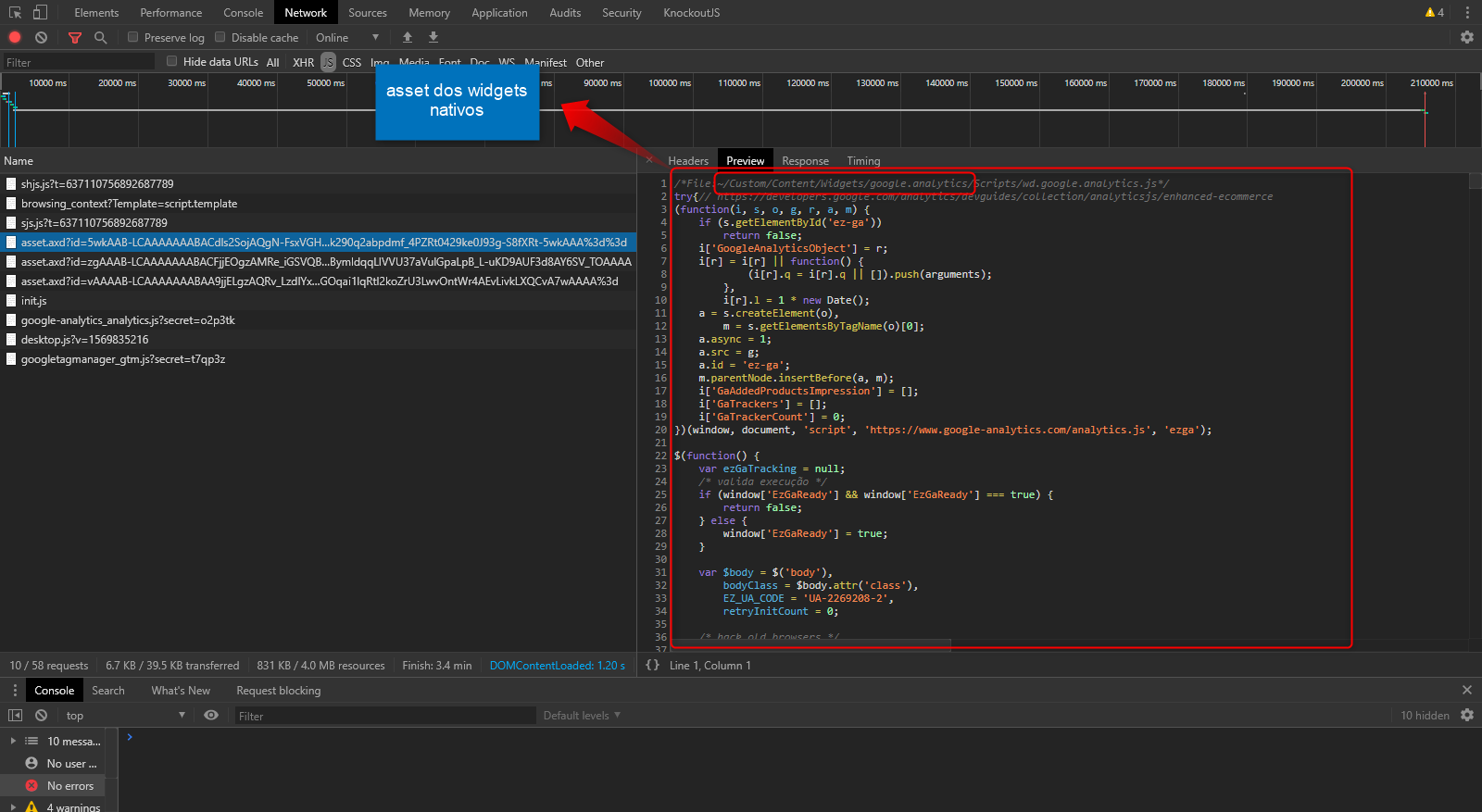Enable Preserve log checkbox
The width and height of the screenshot is (1482, 812).
tap(133, 37)
